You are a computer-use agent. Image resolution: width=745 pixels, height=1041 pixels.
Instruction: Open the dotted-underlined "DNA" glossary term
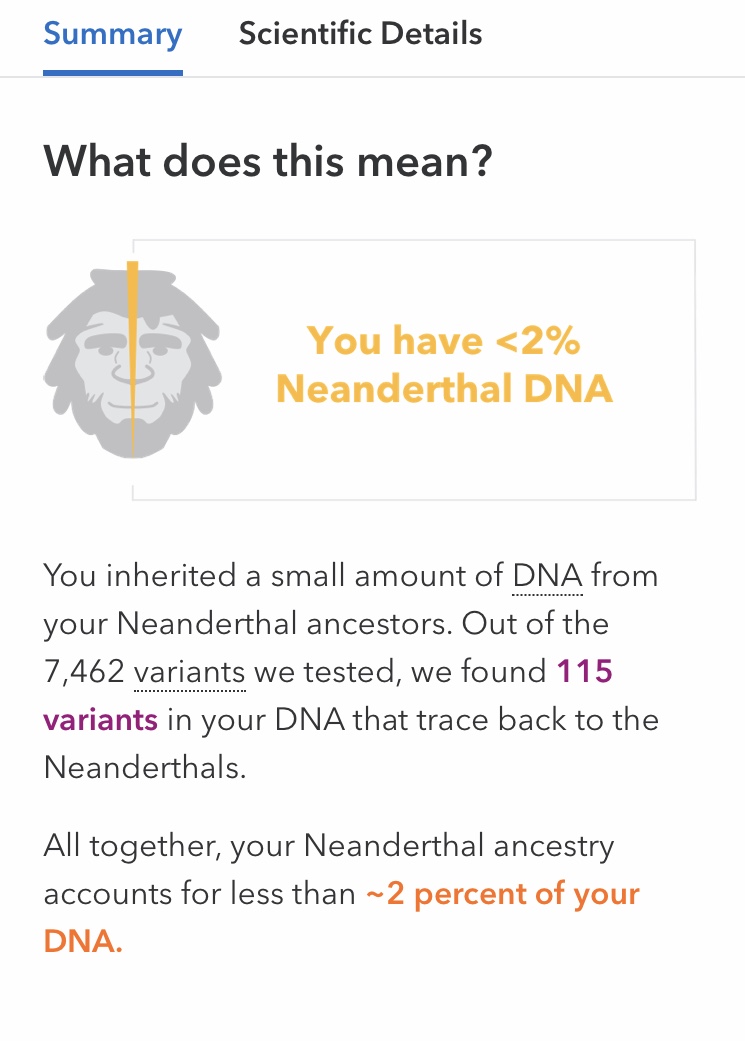click(x=547, y=577)
